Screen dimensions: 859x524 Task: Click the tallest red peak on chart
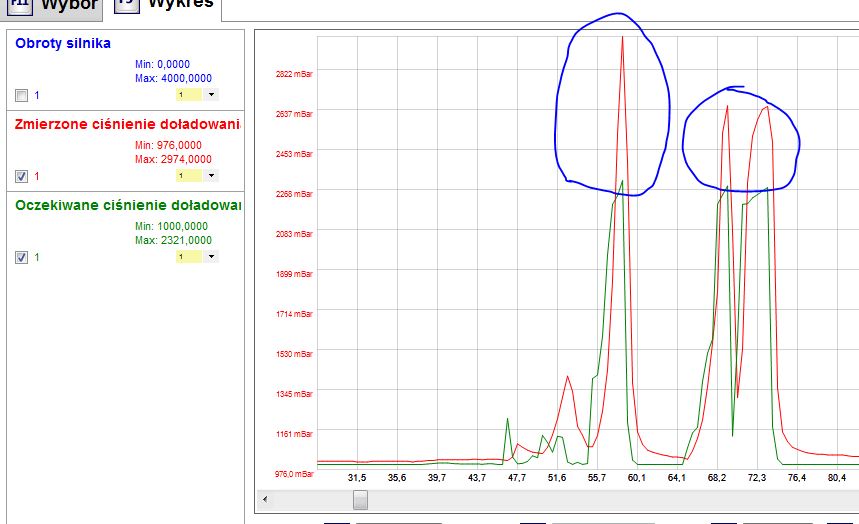click(x=623, y=40)
